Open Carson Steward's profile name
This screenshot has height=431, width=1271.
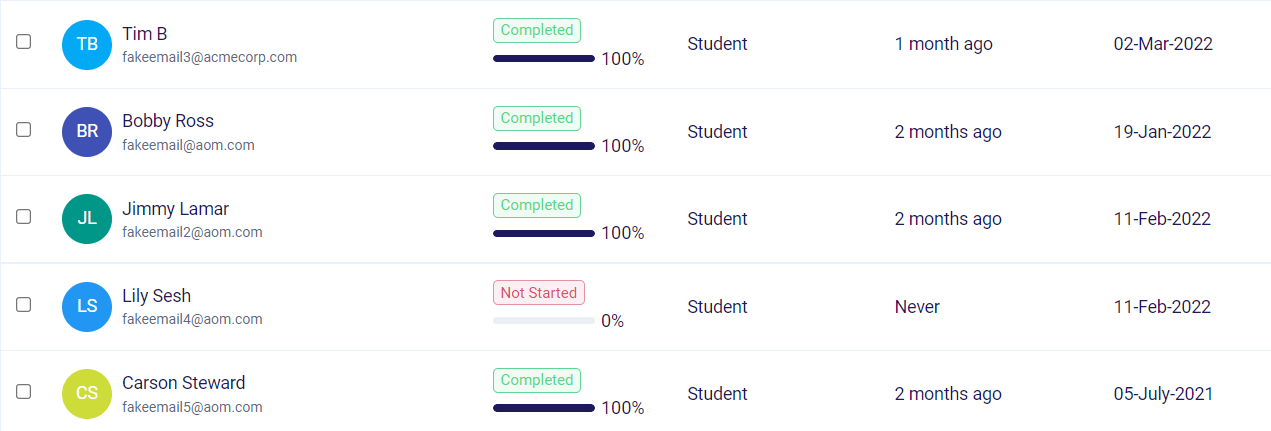[183, 383]
